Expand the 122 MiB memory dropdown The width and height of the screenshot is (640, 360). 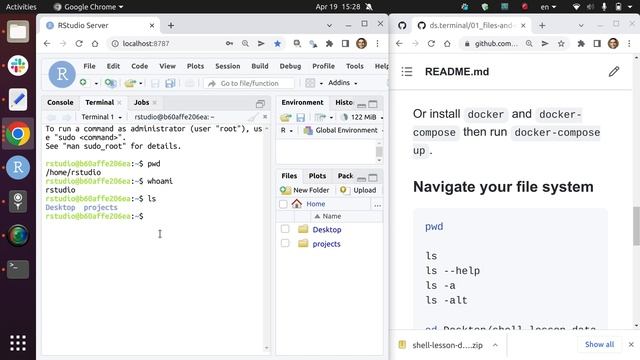point(362,117)
